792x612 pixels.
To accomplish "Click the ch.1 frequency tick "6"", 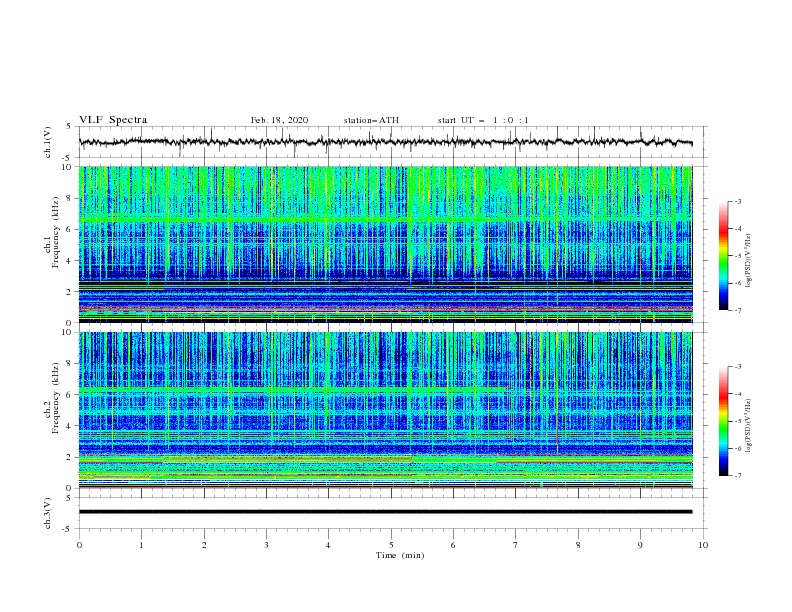I will point(69,229).
